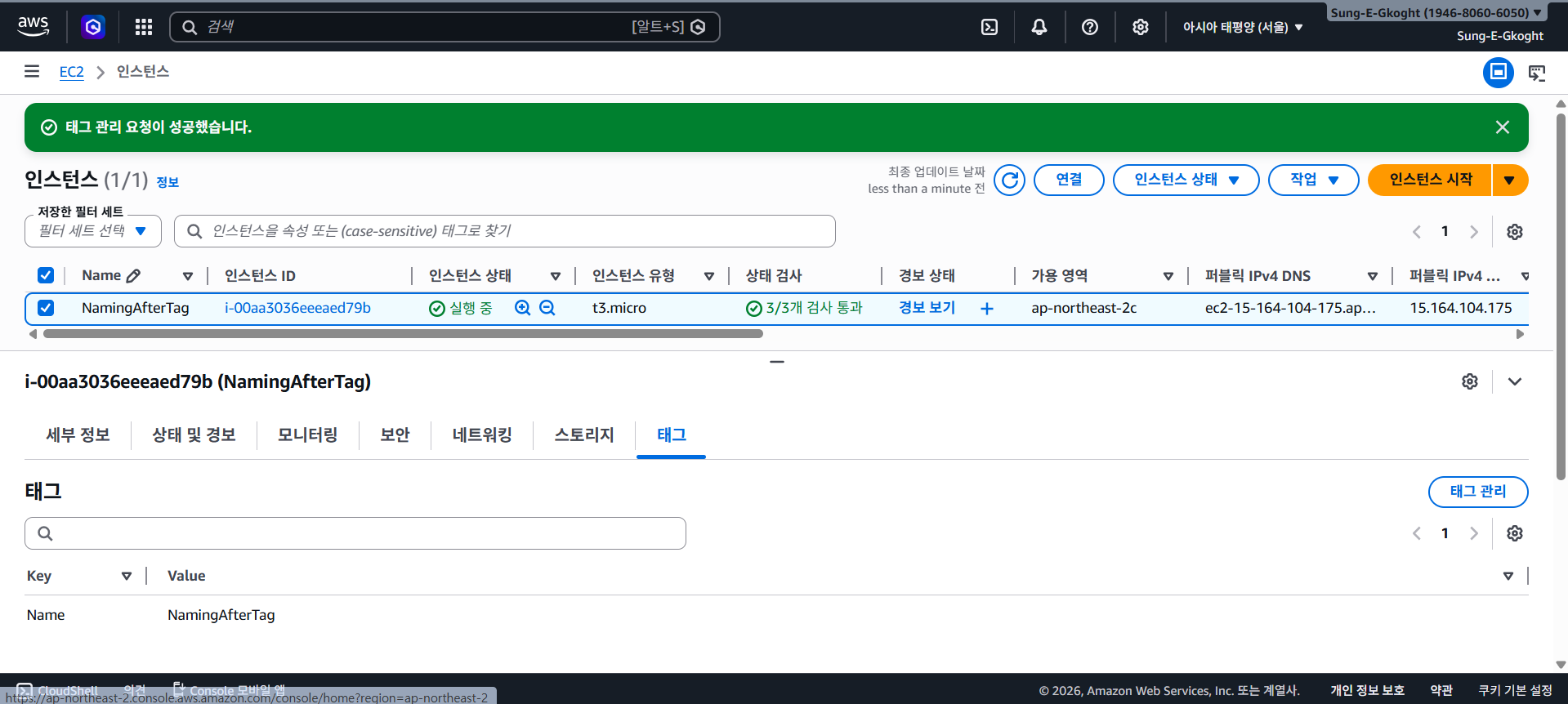Image resolution: width=1568 pixels, height=704 pixels.
Task: Open the region selector Asia Pacific (Seoul)
Action: 1243,27
